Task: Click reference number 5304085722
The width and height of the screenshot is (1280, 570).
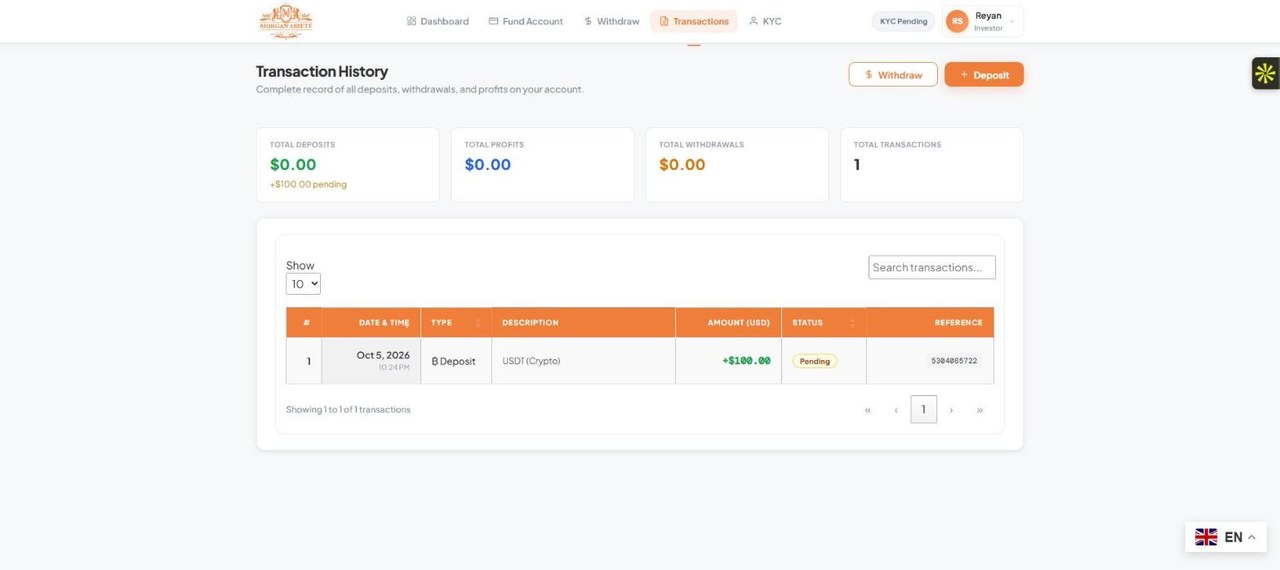Action: point(954,361)
